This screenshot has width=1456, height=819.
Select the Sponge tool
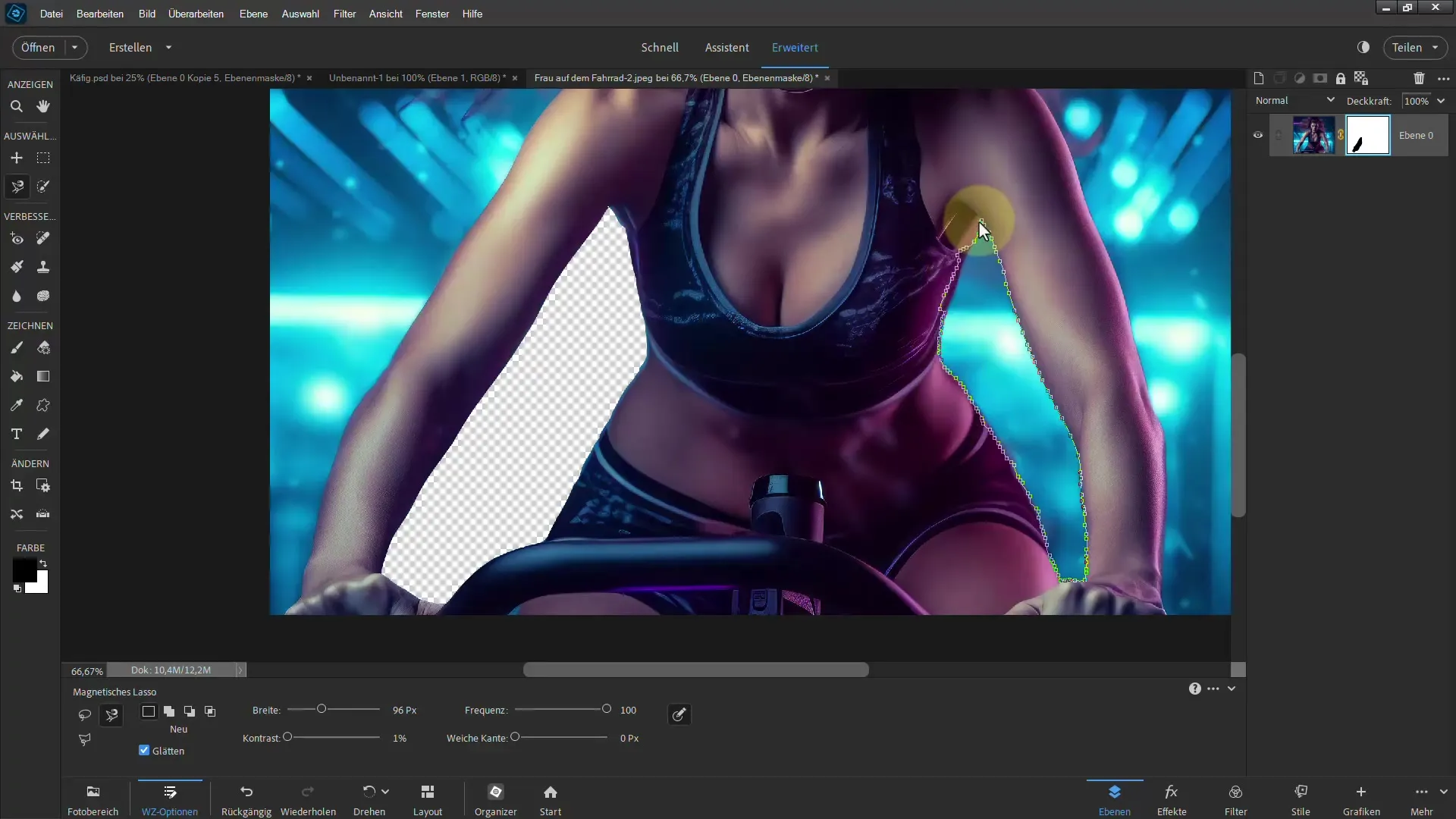[x=43, y=296]
